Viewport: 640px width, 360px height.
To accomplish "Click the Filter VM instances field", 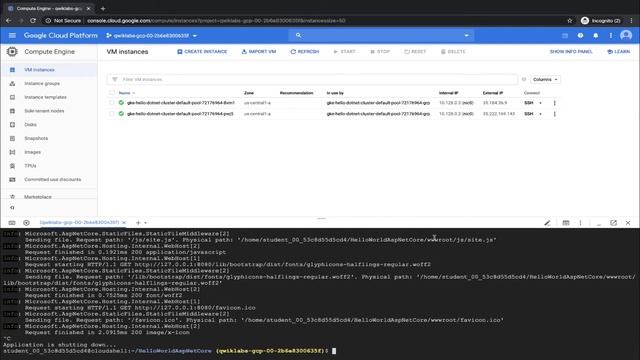I will pyautogui.click(x=312, y=79).
